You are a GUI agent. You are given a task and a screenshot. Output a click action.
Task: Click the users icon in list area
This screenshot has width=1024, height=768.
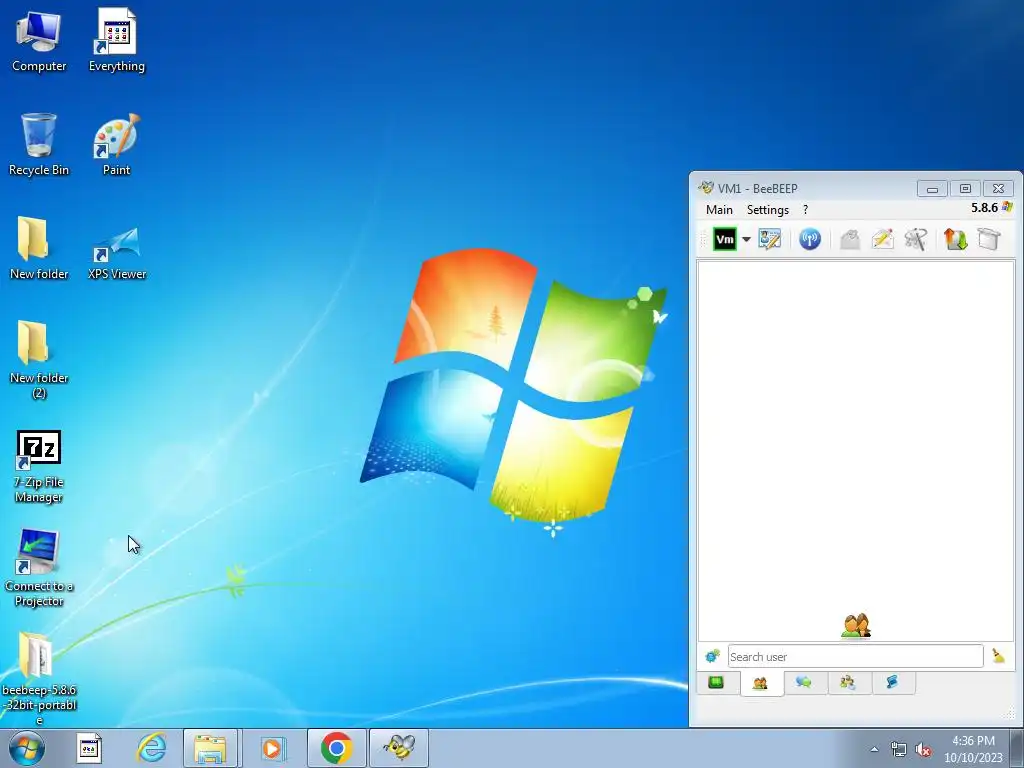856,625
